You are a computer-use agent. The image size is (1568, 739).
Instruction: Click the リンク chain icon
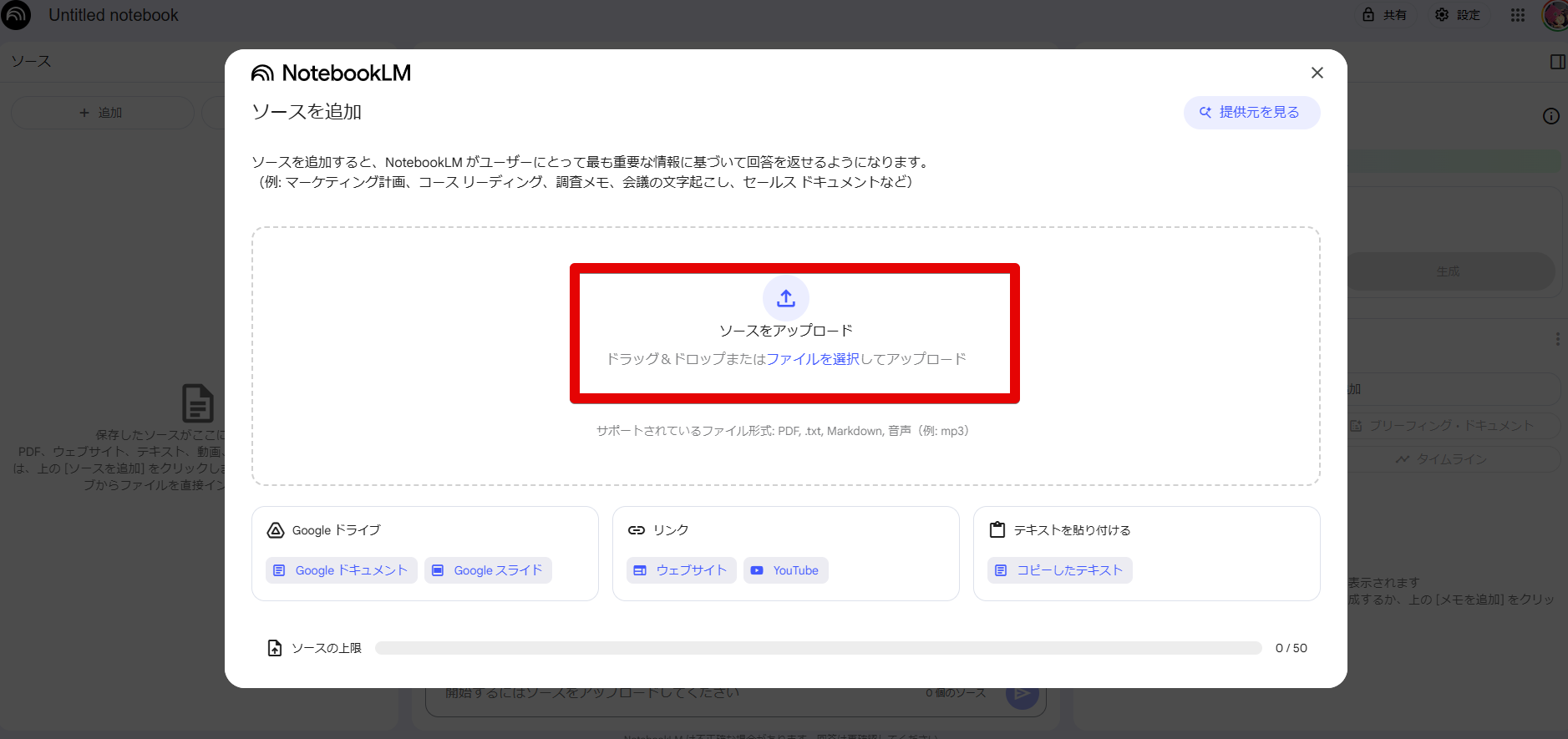pyautogui.click(x=637, y=530)
